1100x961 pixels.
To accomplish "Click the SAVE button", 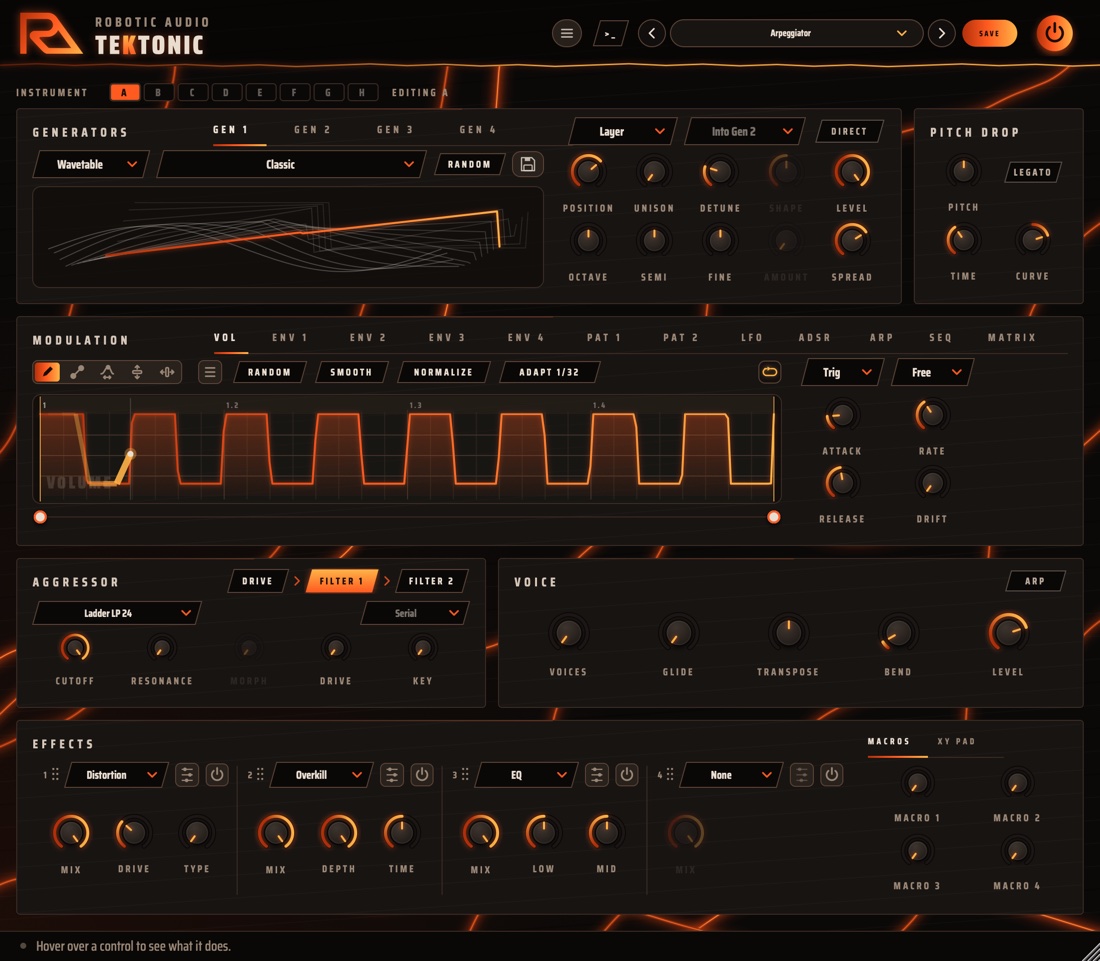I will (x=989, y=33).
